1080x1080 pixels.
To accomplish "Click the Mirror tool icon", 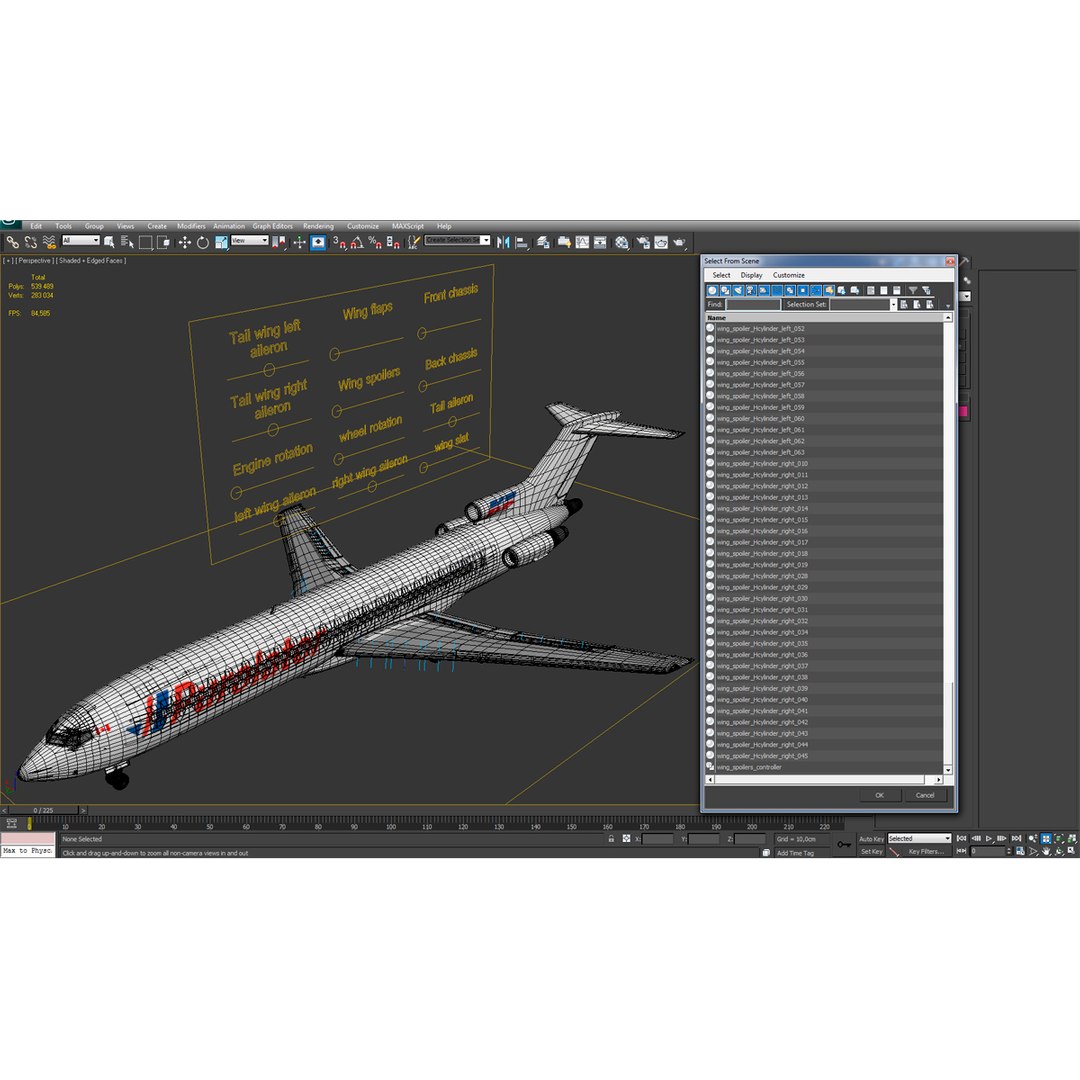I will pyautogui.click(x=503, y=242).
